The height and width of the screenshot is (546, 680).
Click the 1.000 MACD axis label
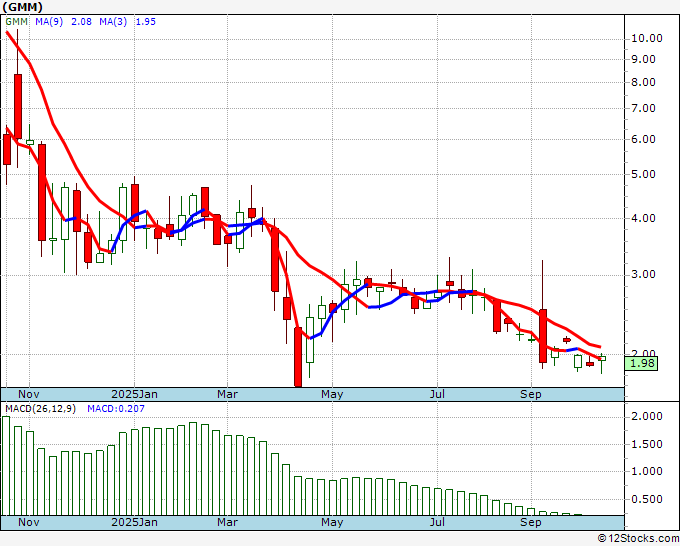(x=647, y=472)
